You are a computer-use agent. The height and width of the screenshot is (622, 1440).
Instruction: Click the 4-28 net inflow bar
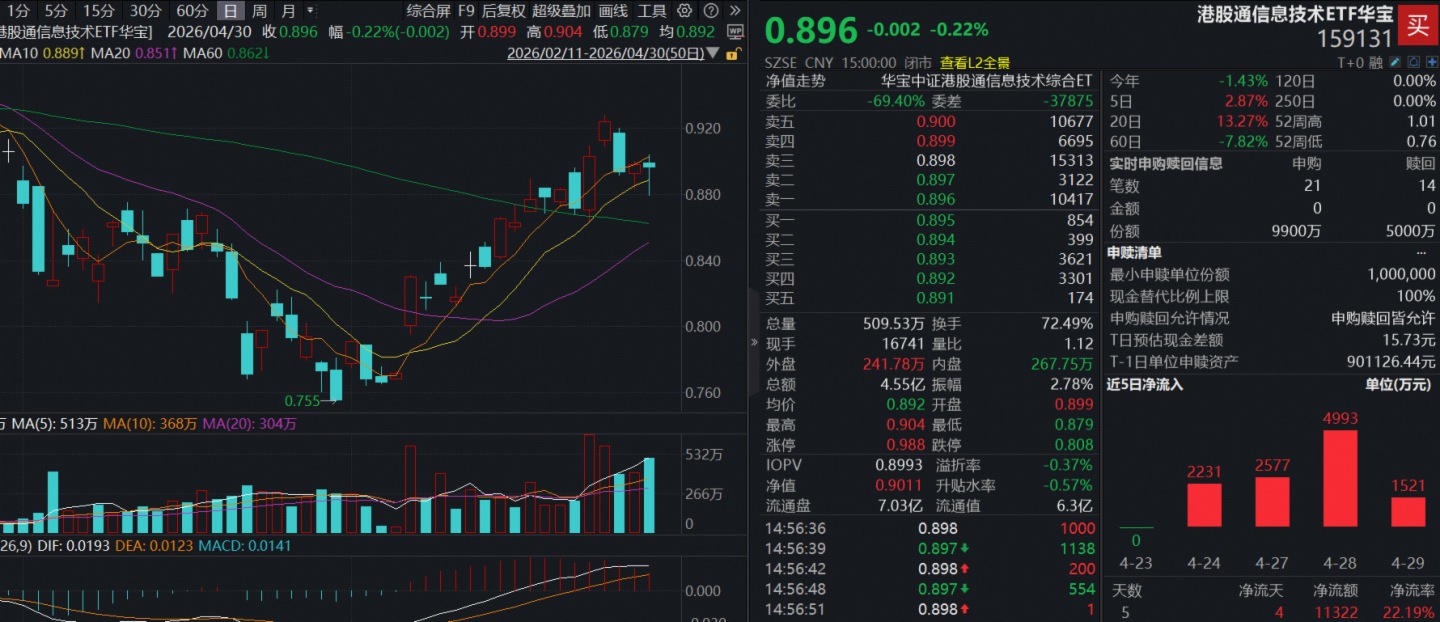click(x=1340, y=478)
